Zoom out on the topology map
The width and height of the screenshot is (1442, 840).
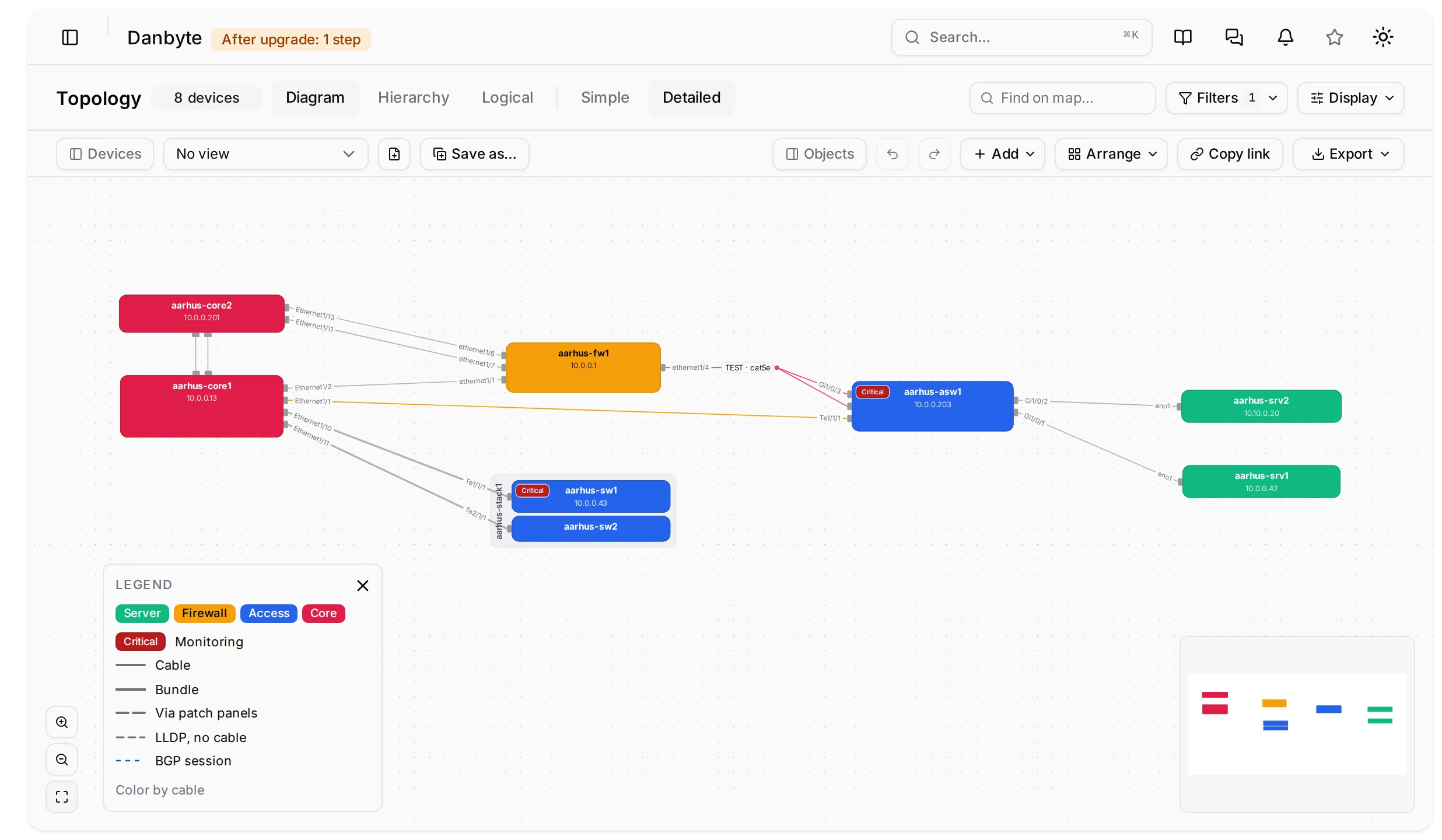pyautogui.click(x=62, y=759)
